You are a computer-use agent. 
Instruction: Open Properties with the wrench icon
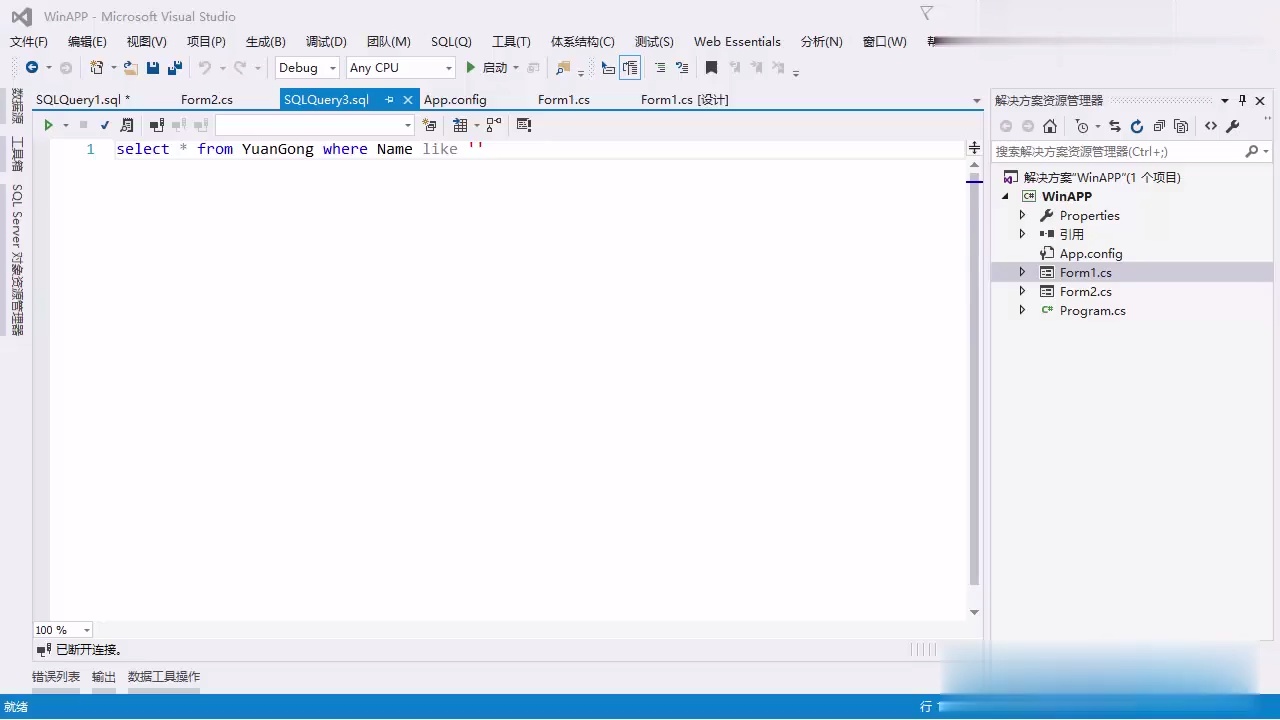tap(1233, 127)
